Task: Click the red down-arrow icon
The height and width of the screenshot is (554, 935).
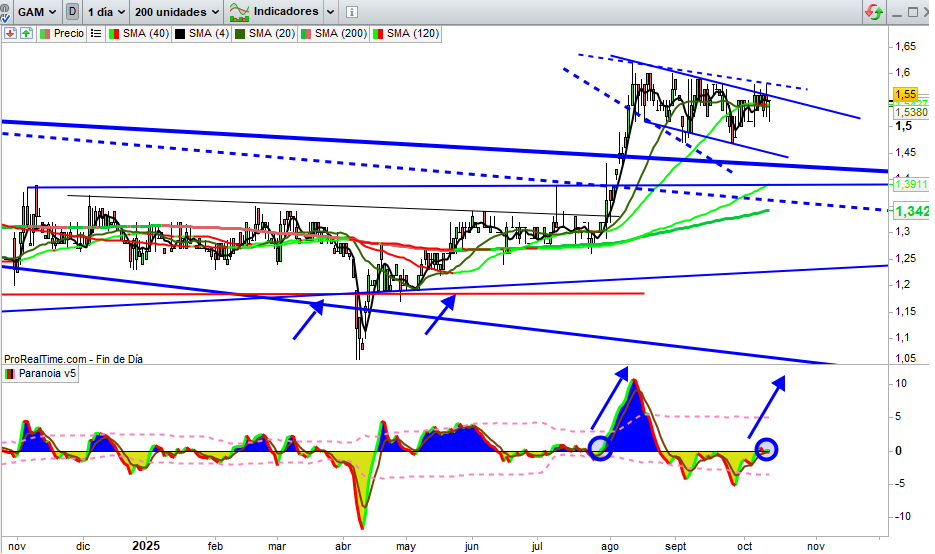Action: point(10,33)
